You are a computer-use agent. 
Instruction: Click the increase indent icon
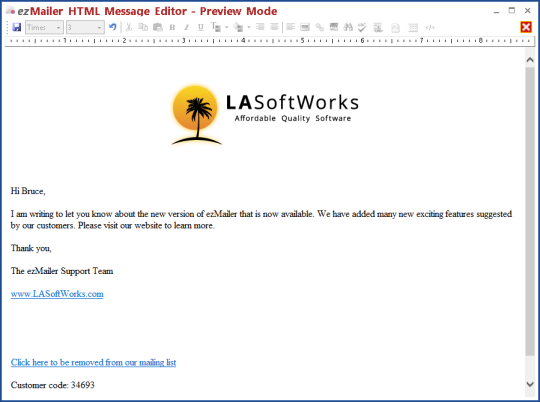point(274,27)
